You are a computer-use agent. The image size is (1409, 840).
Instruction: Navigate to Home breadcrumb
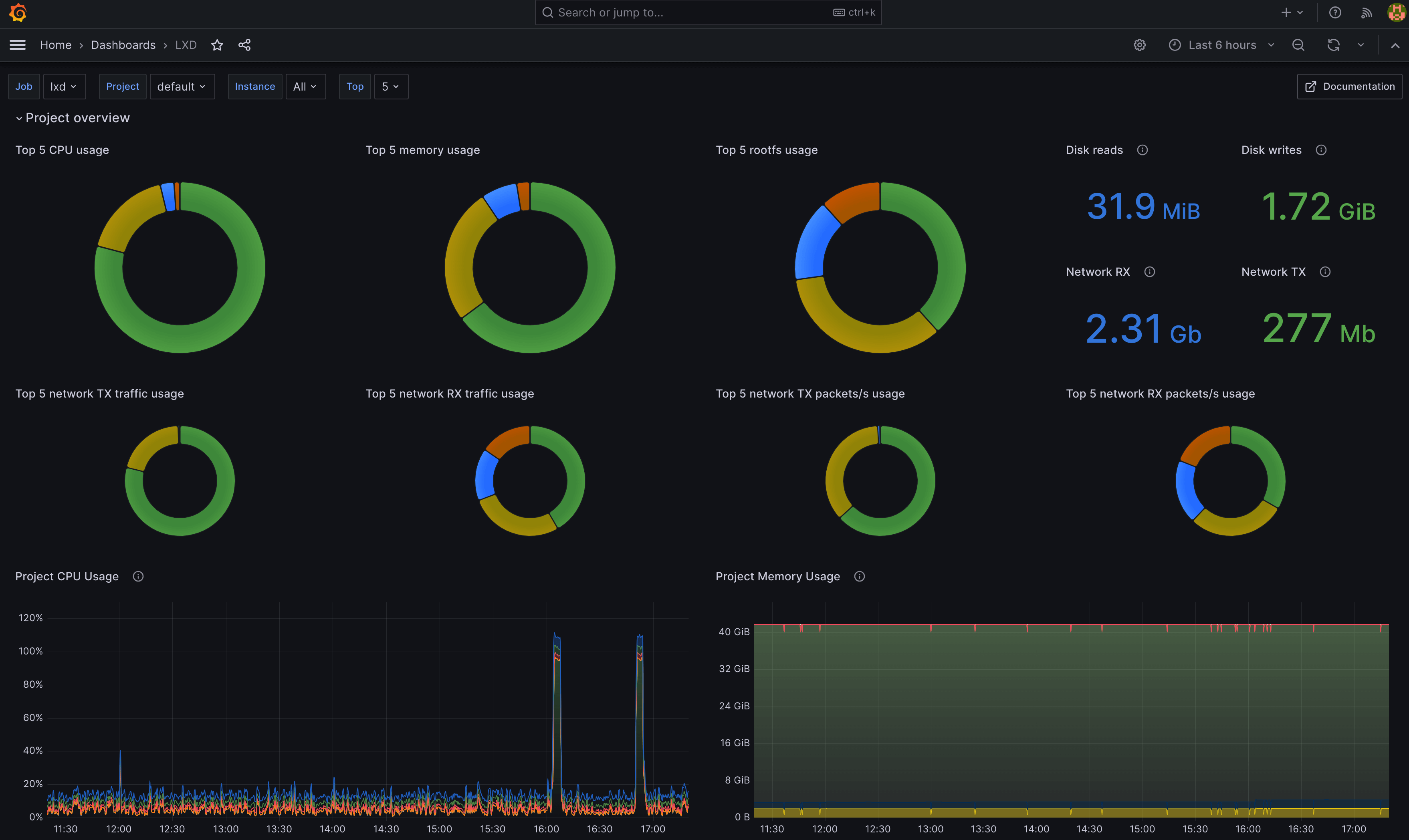tap(55, 45)
